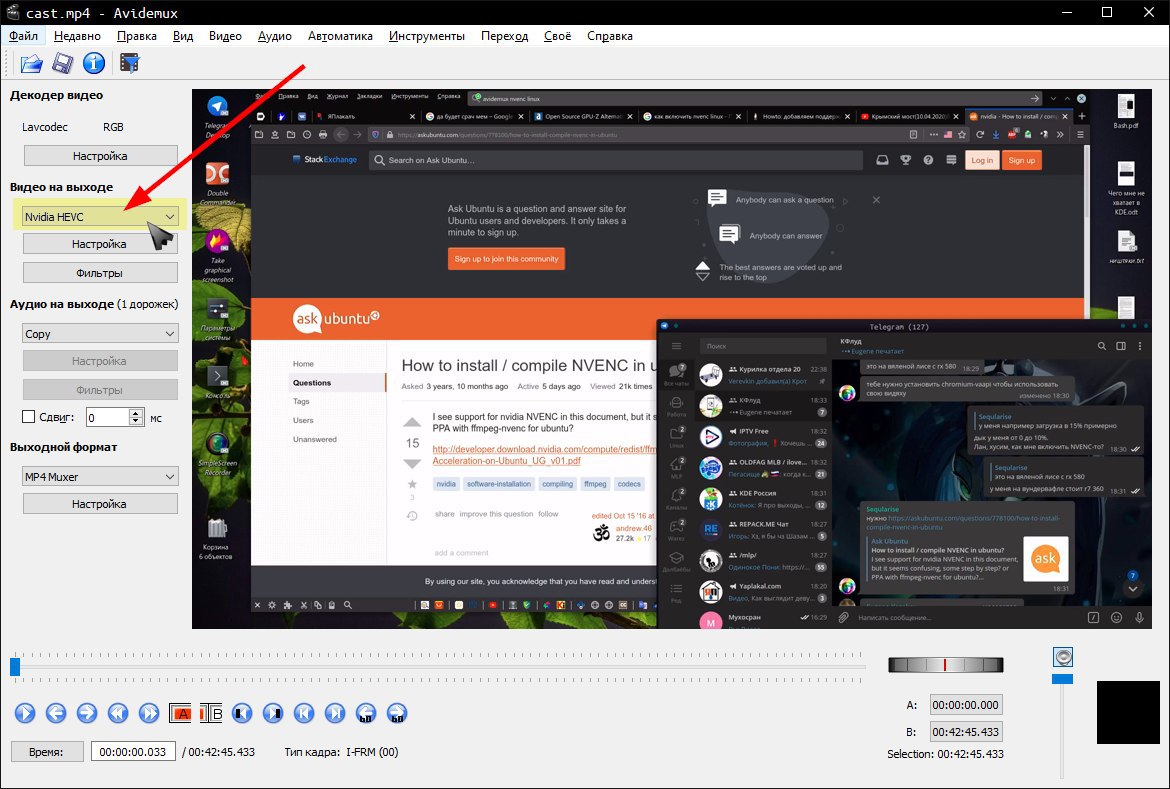The height and width of the screenshot is (789, 1170).
Task: Search for previous black frame
Action: coord(242,713)
